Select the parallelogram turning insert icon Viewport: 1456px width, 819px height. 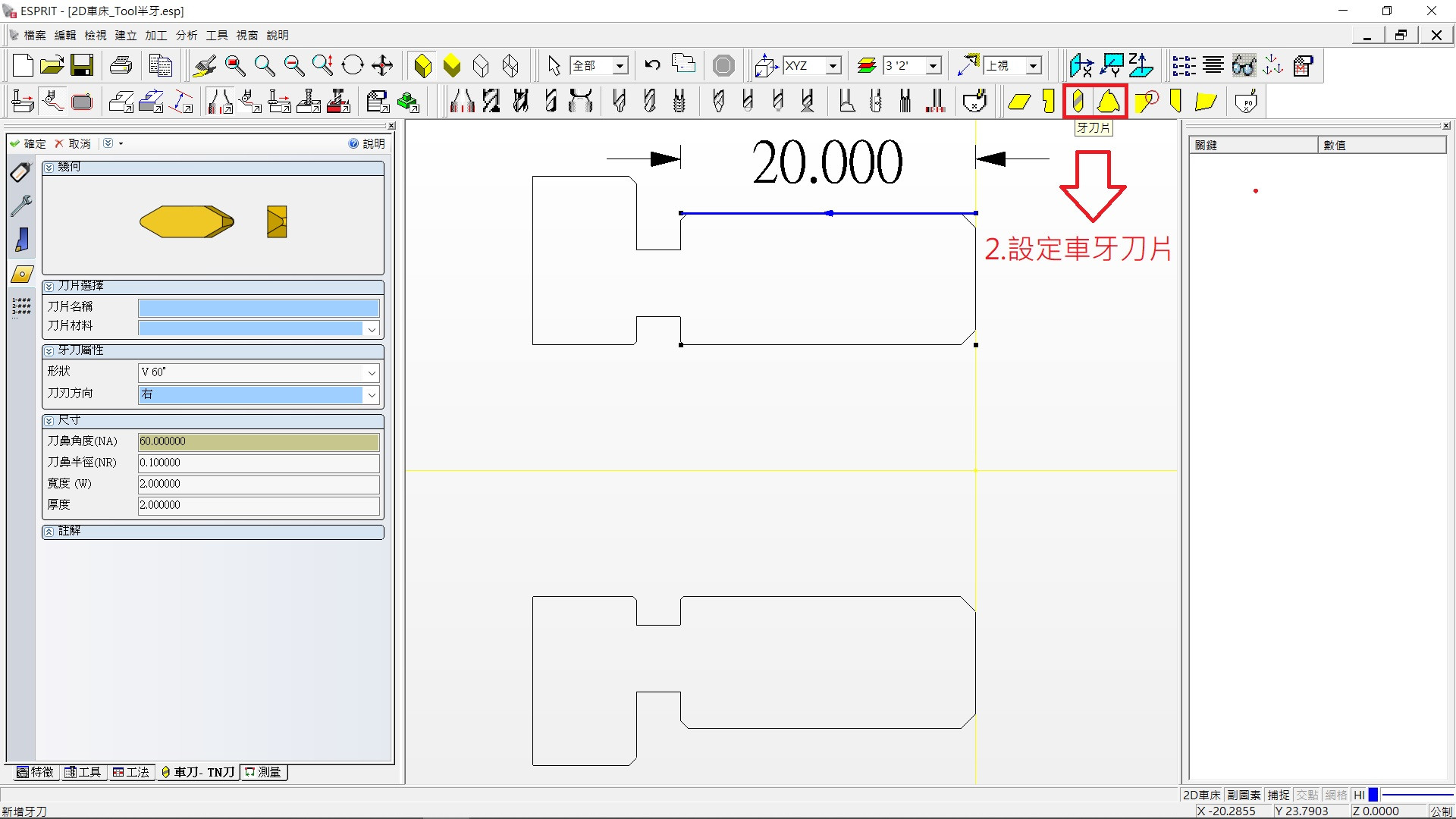(1018, 101)
